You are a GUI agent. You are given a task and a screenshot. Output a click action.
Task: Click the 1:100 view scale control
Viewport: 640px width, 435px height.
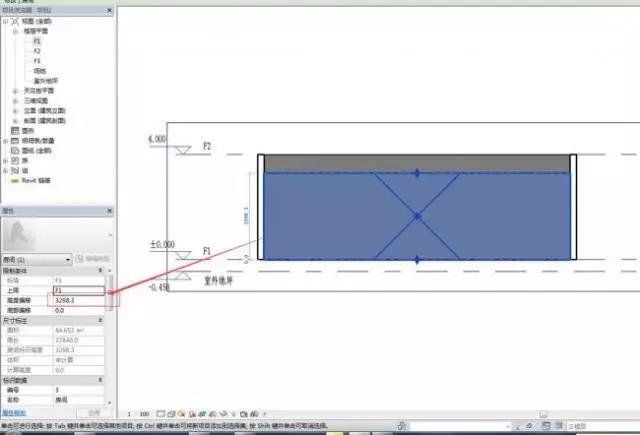(138, 412)
